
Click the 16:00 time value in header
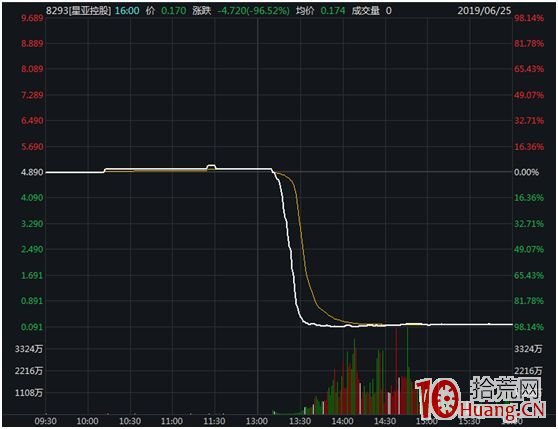127,11
